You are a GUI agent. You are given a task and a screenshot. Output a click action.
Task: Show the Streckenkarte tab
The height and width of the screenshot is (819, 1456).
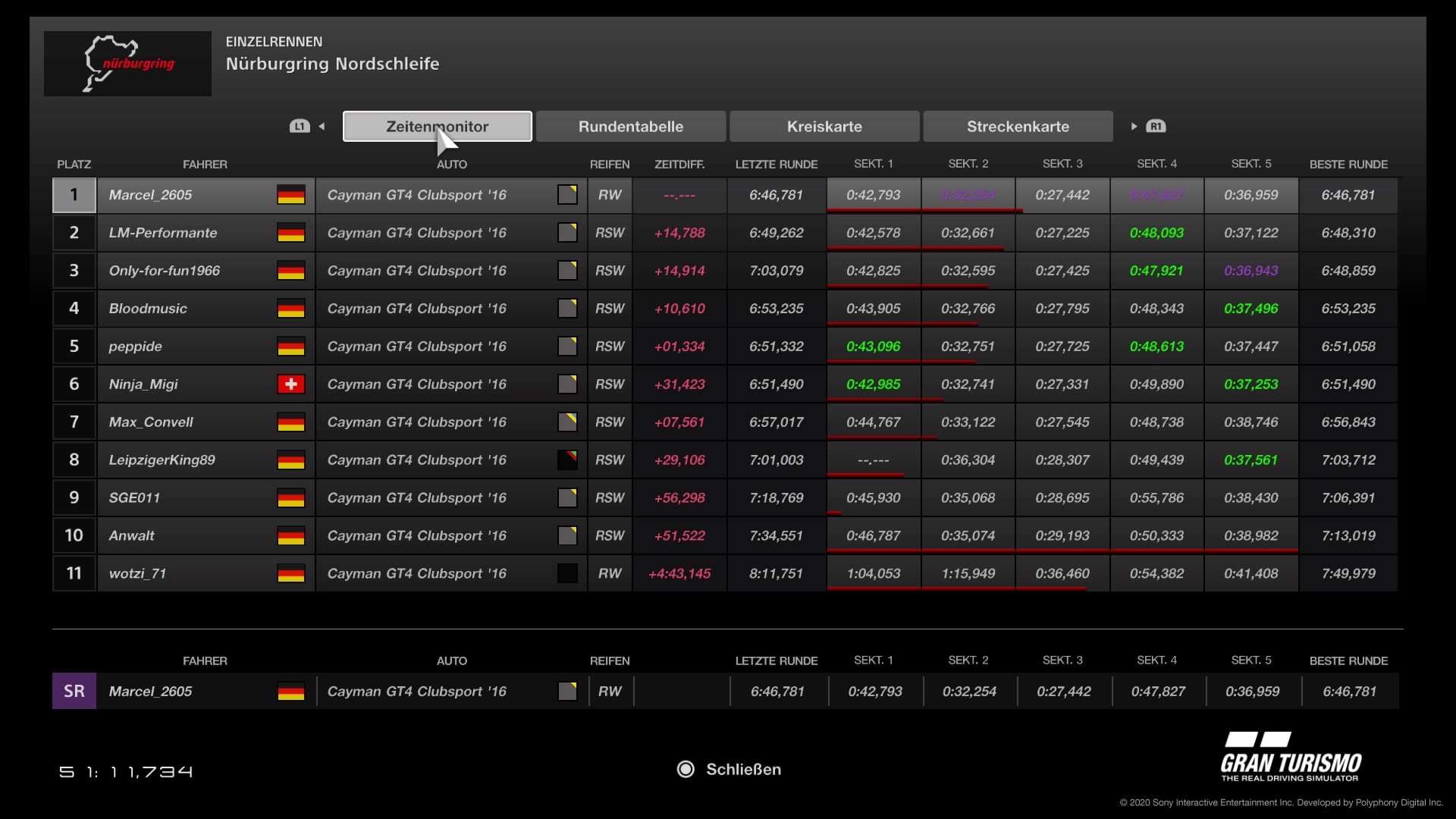click(x=1018, y=127)
